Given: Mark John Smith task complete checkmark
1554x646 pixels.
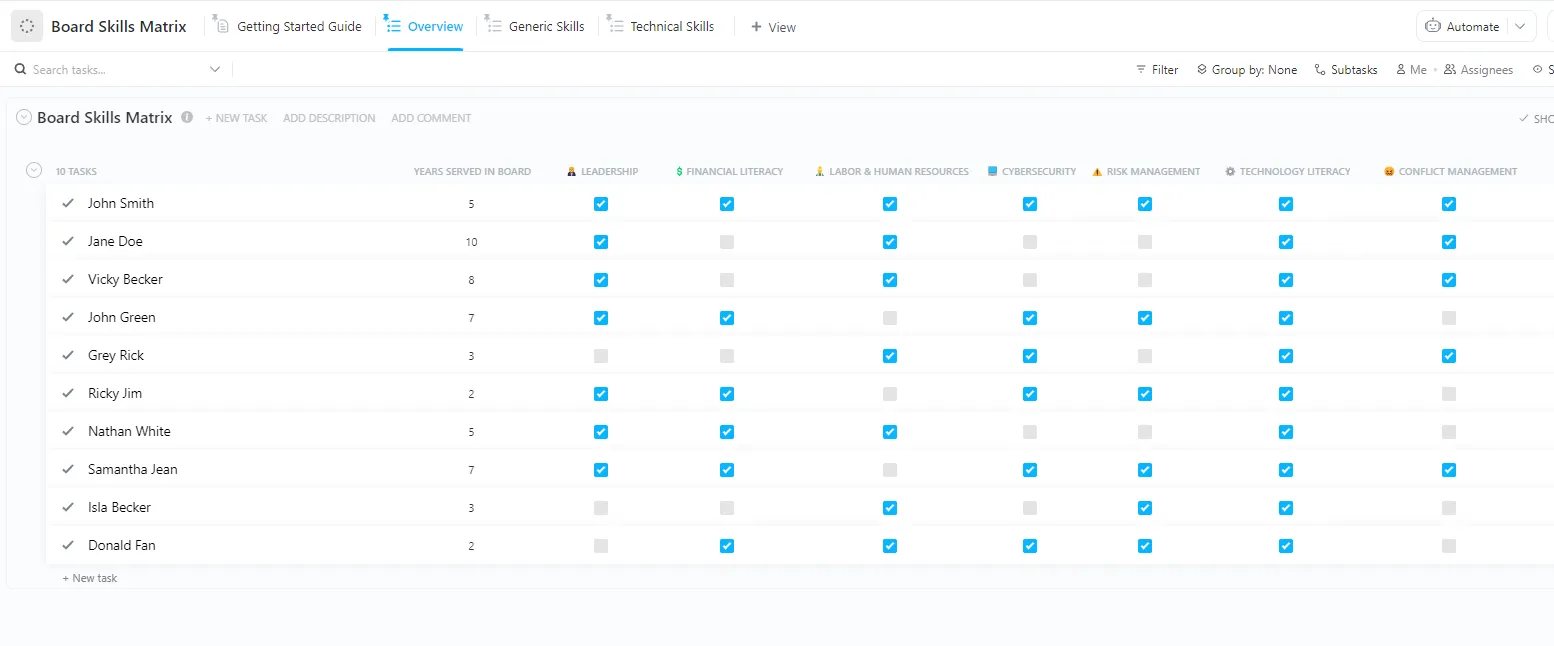Looking at the screenshot, I should pos(68,203).
